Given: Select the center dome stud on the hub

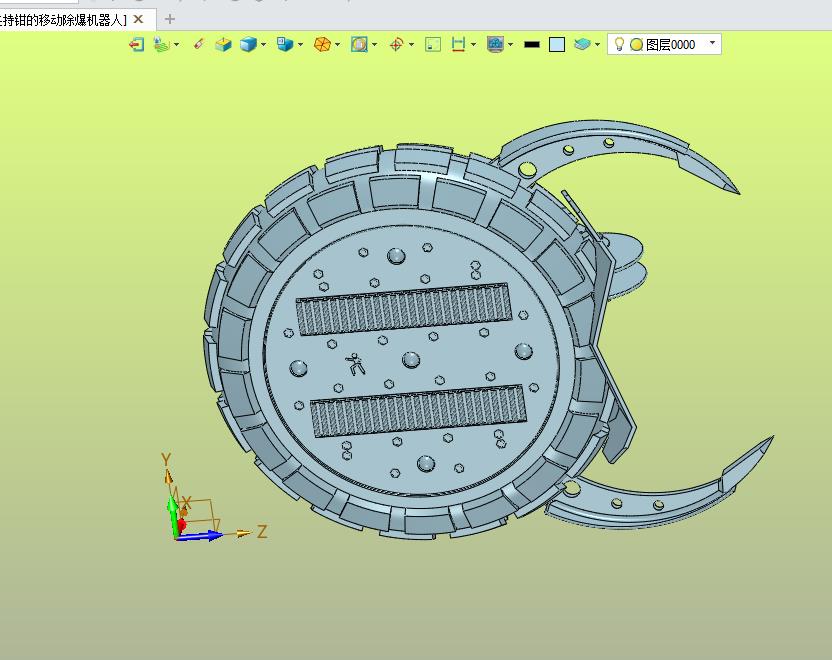Looking at the screenshot, I should [411, 360].
